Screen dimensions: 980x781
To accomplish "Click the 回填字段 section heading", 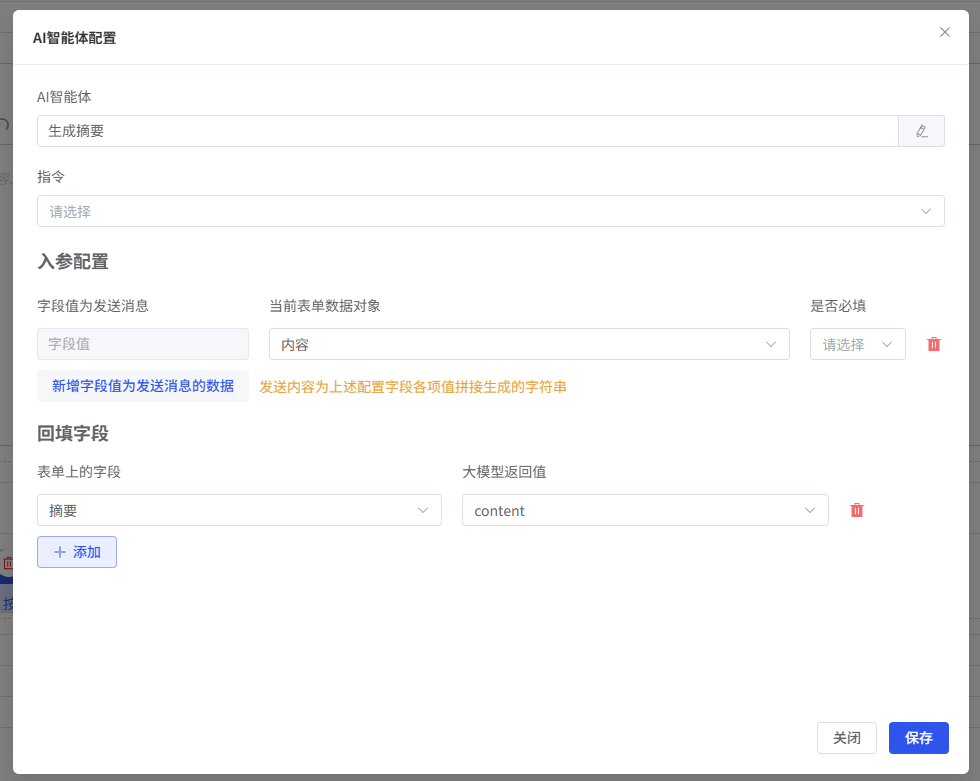I will coord(73,433).
